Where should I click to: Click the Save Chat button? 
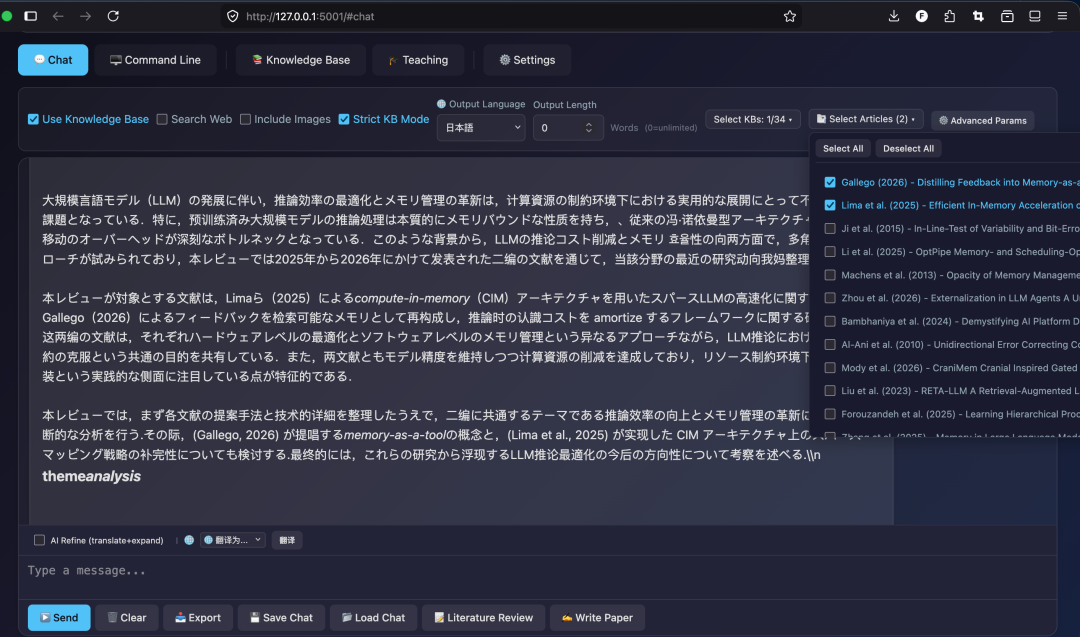(281, 618)
